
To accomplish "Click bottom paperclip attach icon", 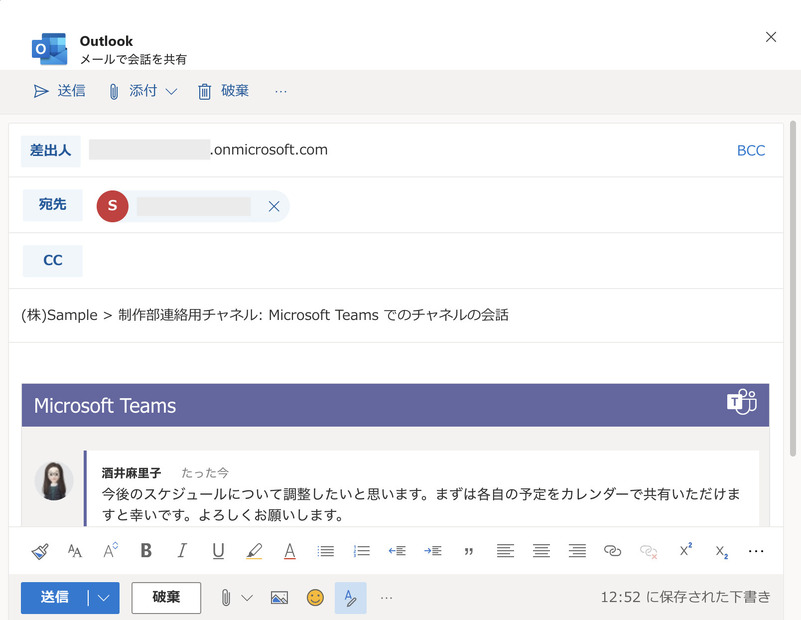I will [x=226, y=598].
